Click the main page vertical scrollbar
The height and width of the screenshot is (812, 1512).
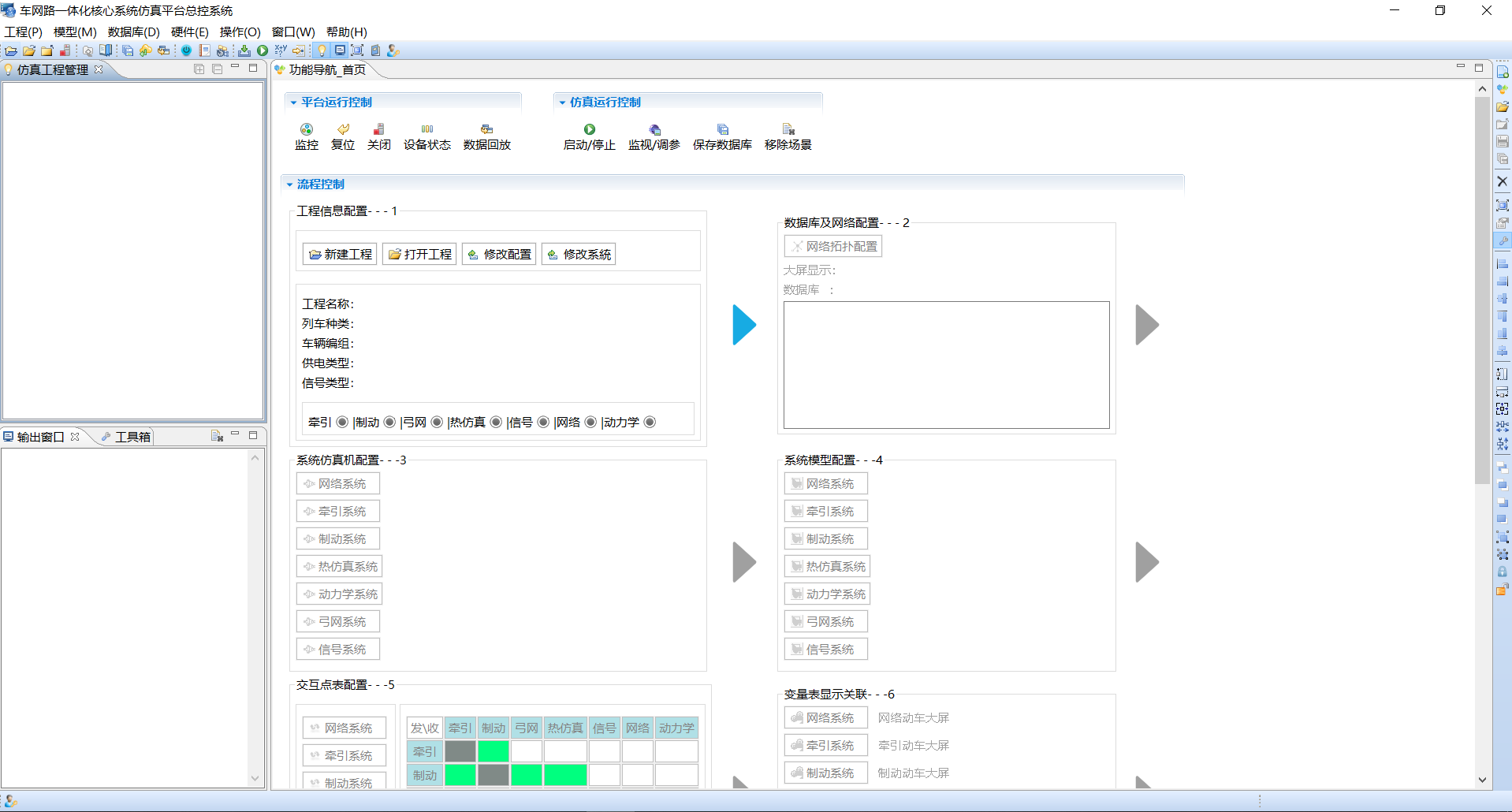1482,292
